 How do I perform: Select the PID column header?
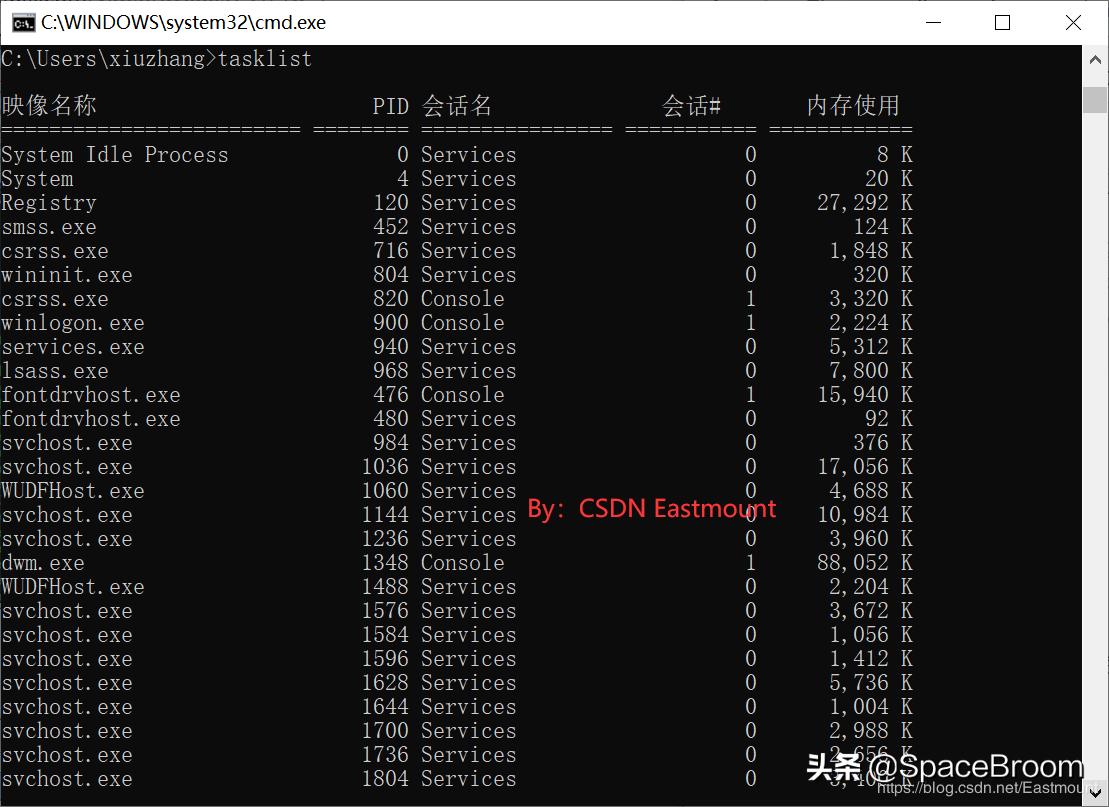pos(390,106)
